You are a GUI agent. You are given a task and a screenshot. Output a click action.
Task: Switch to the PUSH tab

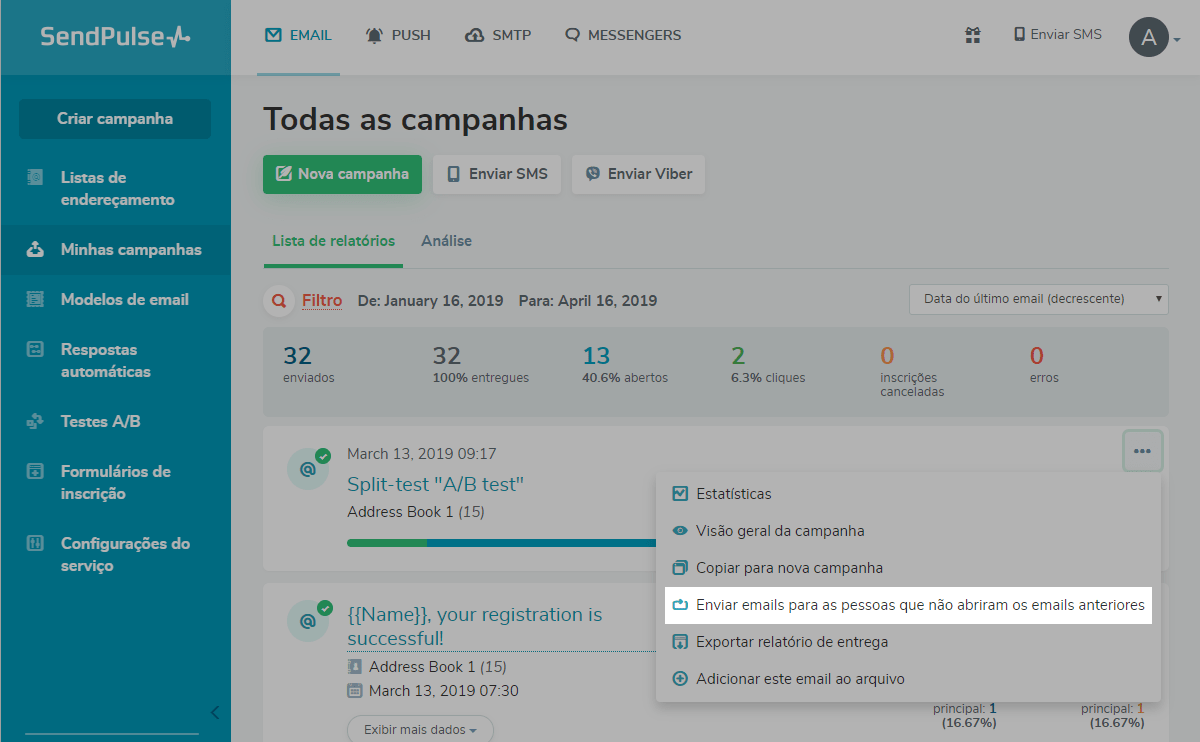(x=398, y=35)
